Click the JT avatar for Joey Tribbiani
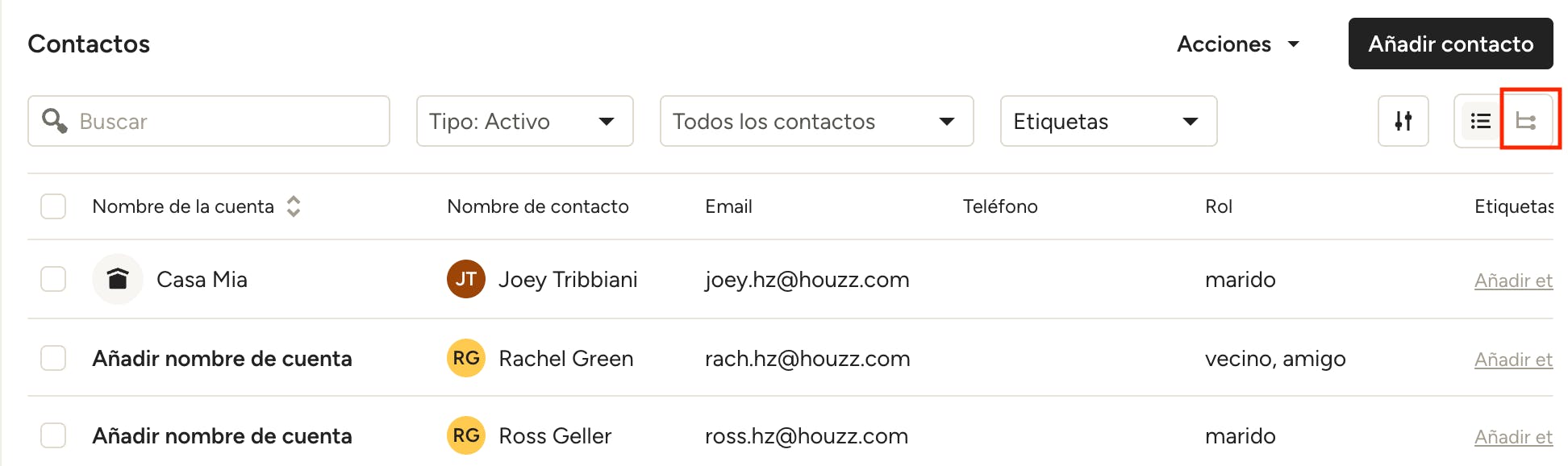The width and height of the screenshot is (1568, 466). [x=466, y=279]
